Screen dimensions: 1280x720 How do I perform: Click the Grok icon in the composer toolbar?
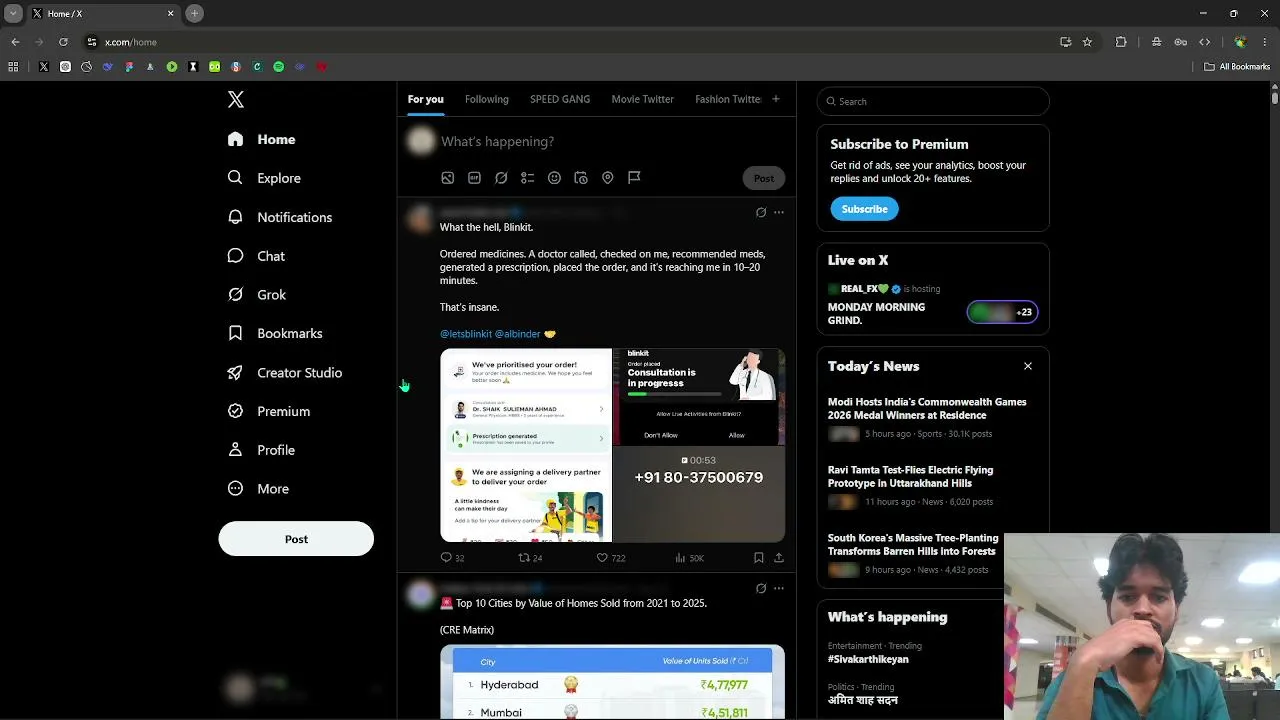tap(501, 178)
